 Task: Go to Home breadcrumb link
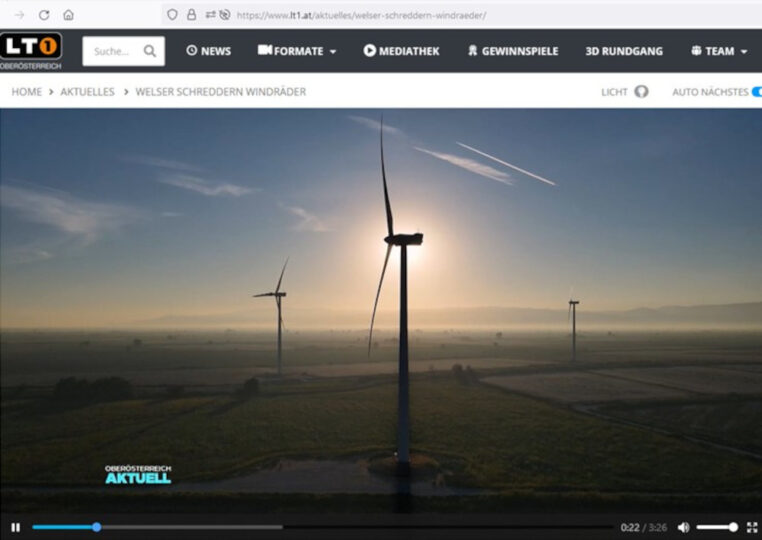(27, 92)
